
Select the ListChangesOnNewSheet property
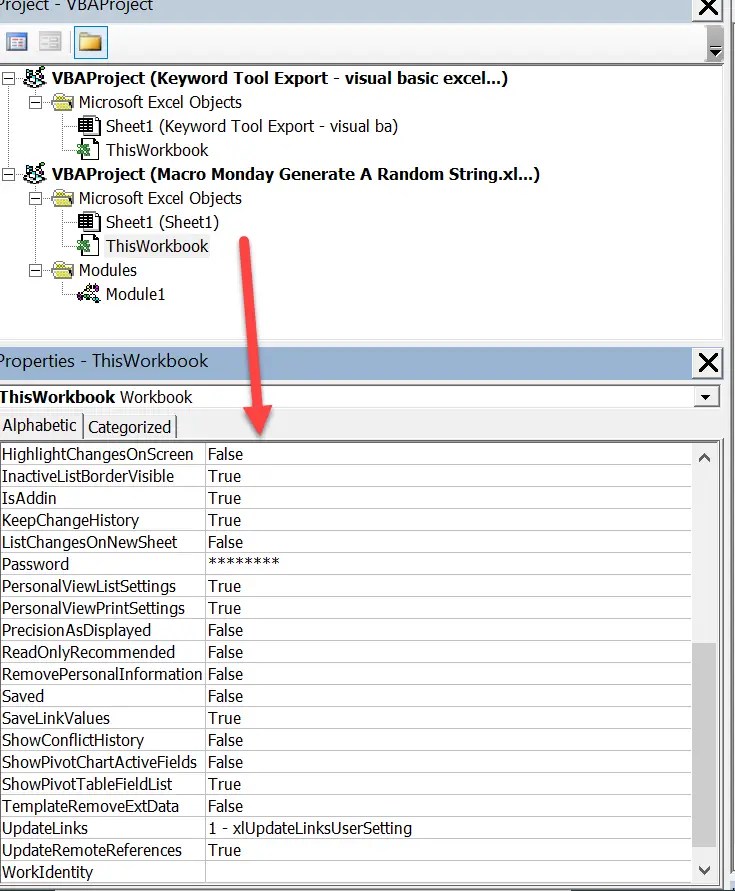[90, 542]
